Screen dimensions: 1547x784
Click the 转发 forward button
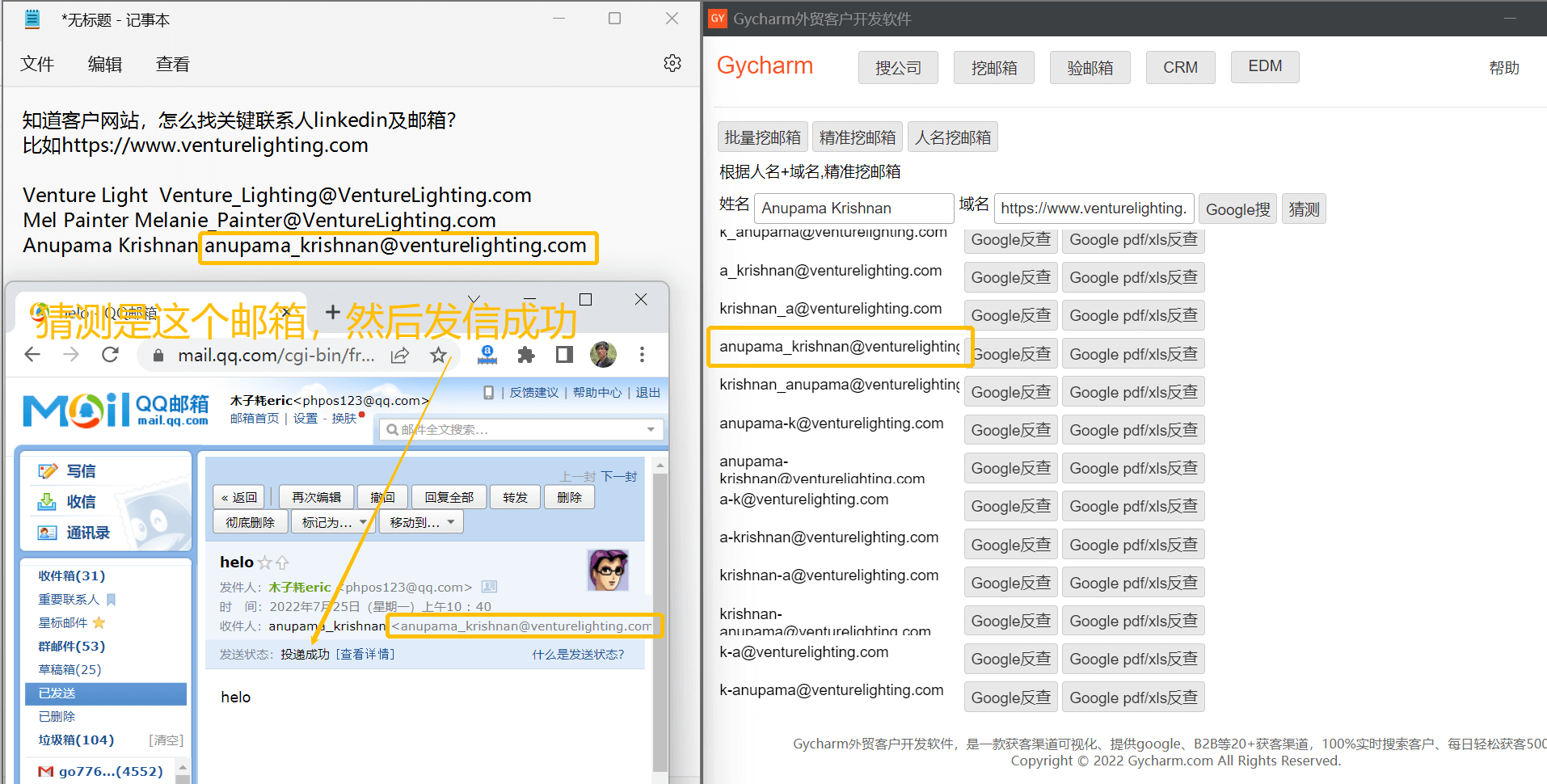pos(515,497)
